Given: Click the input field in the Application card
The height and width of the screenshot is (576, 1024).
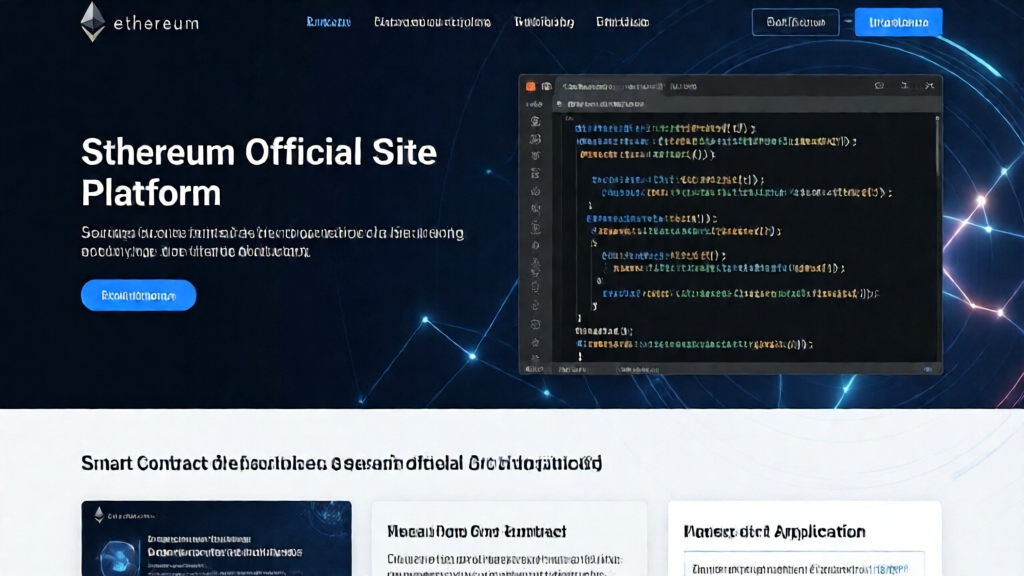Looking at the screenshot, I should 804,564.
